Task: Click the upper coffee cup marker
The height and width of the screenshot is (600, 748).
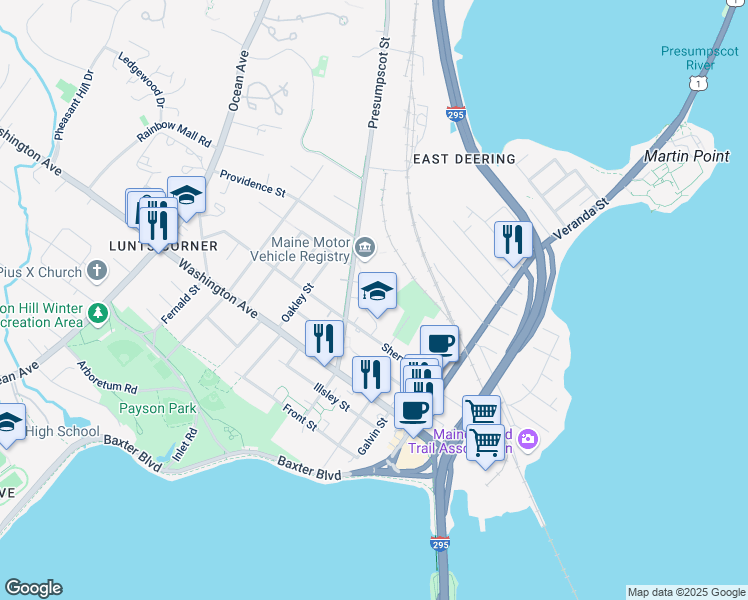Action: (440, 344)
